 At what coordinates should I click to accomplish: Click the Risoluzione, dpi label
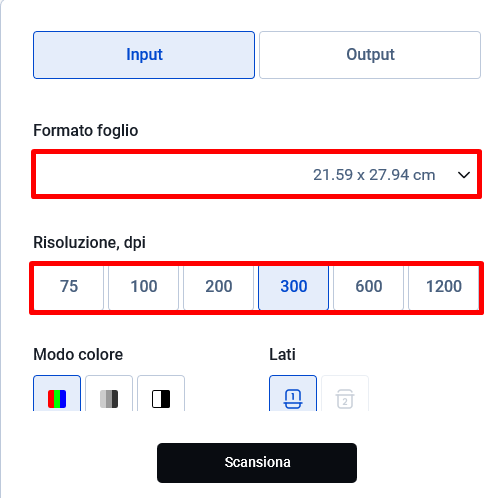(x=89, y=242)
